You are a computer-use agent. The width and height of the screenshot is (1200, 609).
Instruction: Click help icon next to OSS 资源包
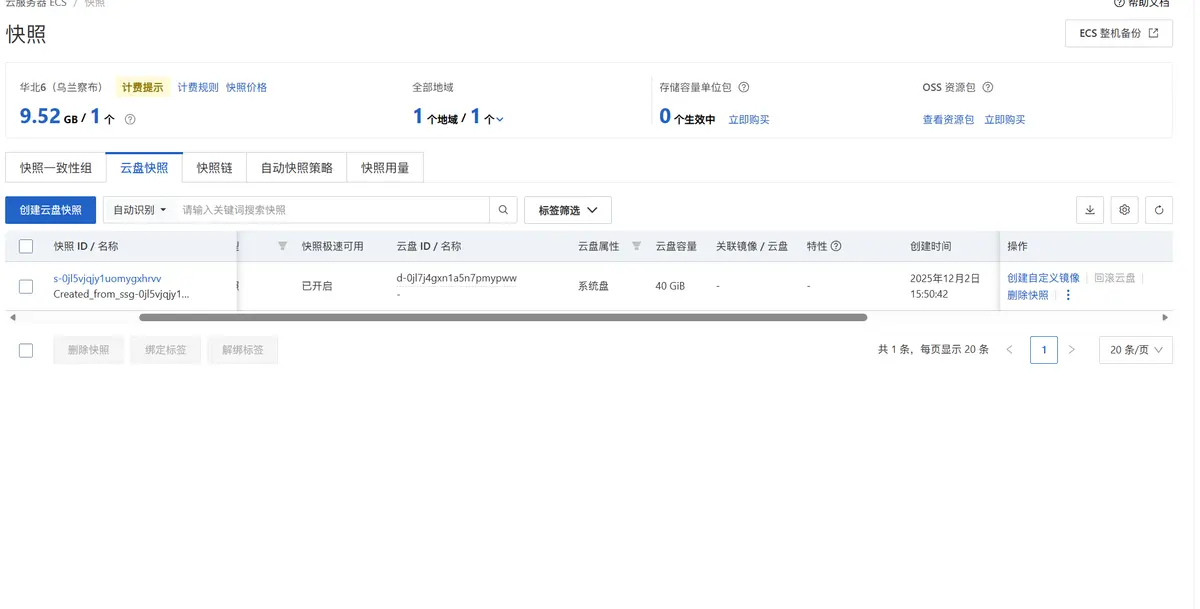988,88
